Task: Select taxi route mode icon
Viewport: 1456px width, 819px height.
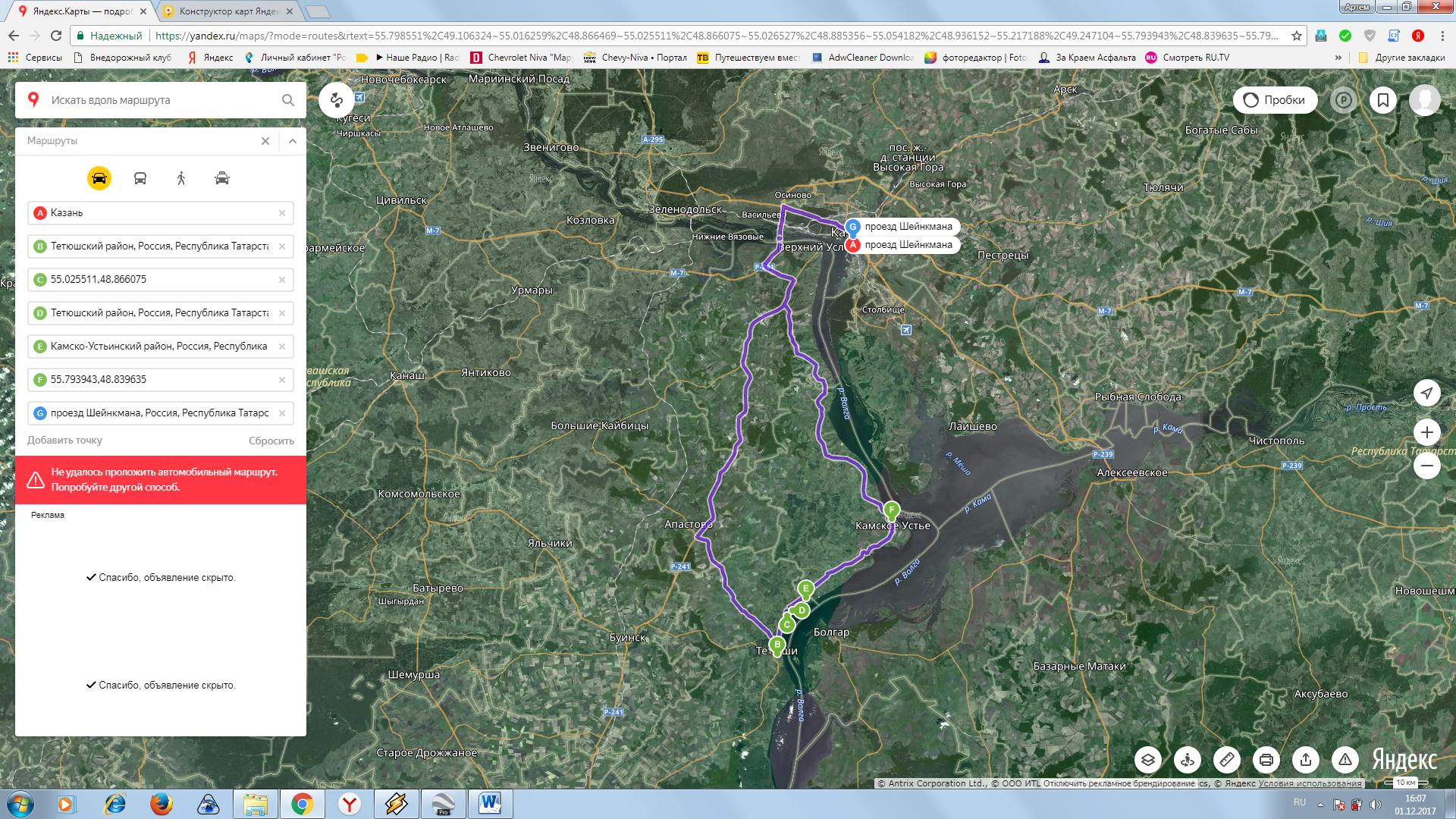Action: (x=222, y=178)
